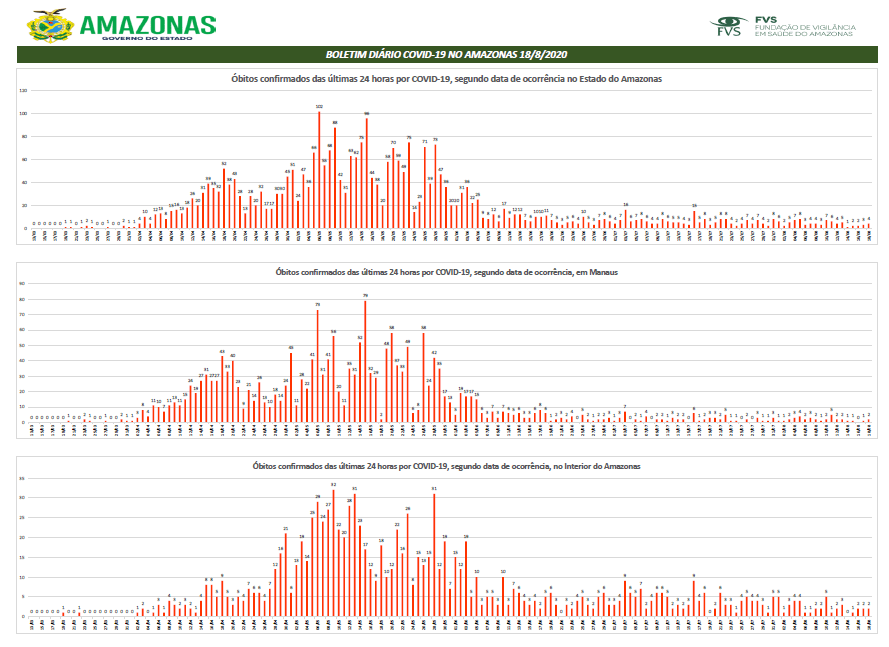Select the tallest bar labeled 102 in state chart

point(319,169)
